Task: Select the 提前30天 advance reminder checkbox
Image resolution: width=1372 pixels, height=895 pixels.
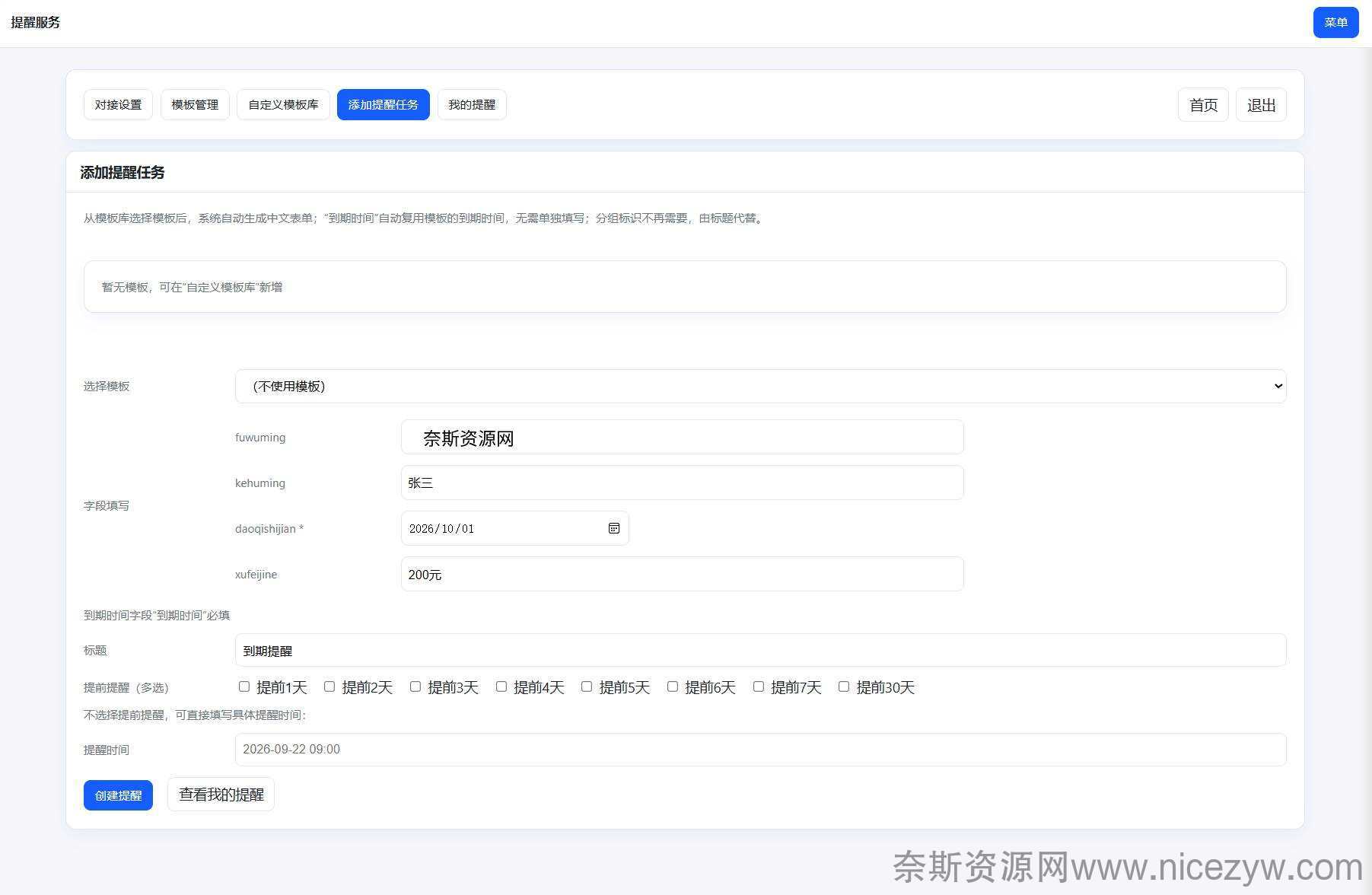Action: pyautogui.click(x=844, y=686)
